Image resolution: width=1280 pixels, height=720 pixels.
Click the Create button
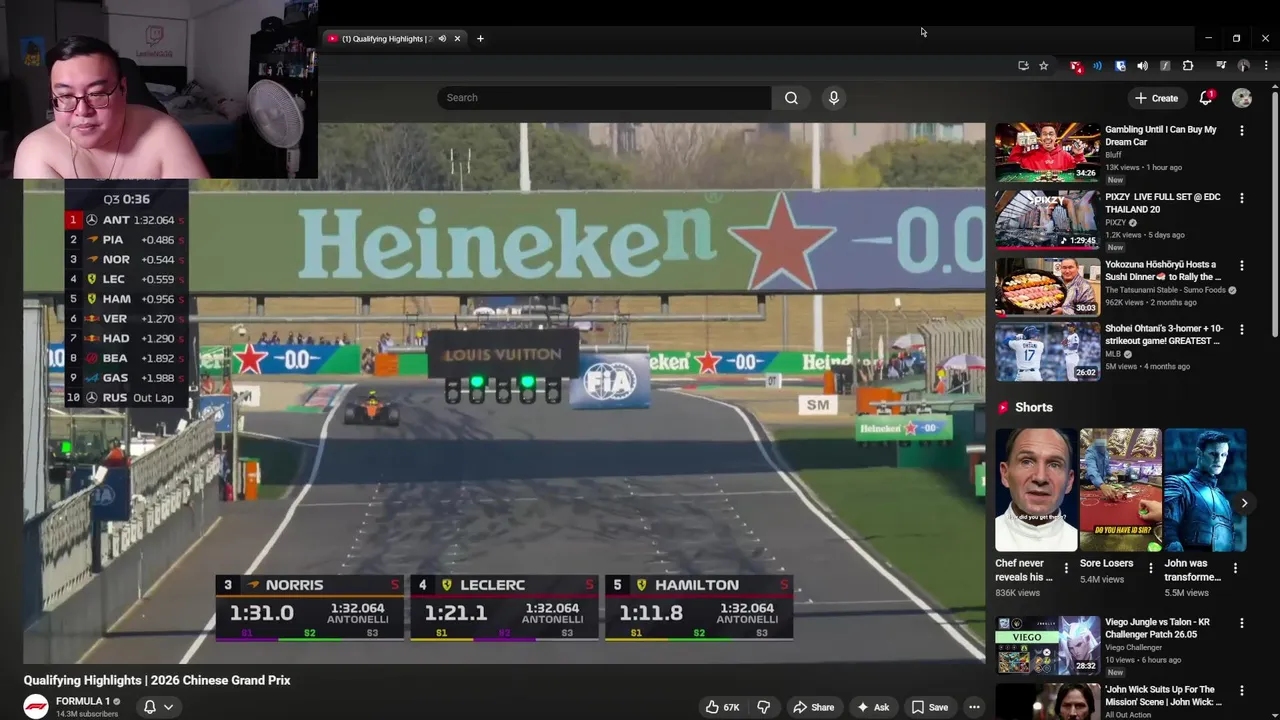[1157, 98]
